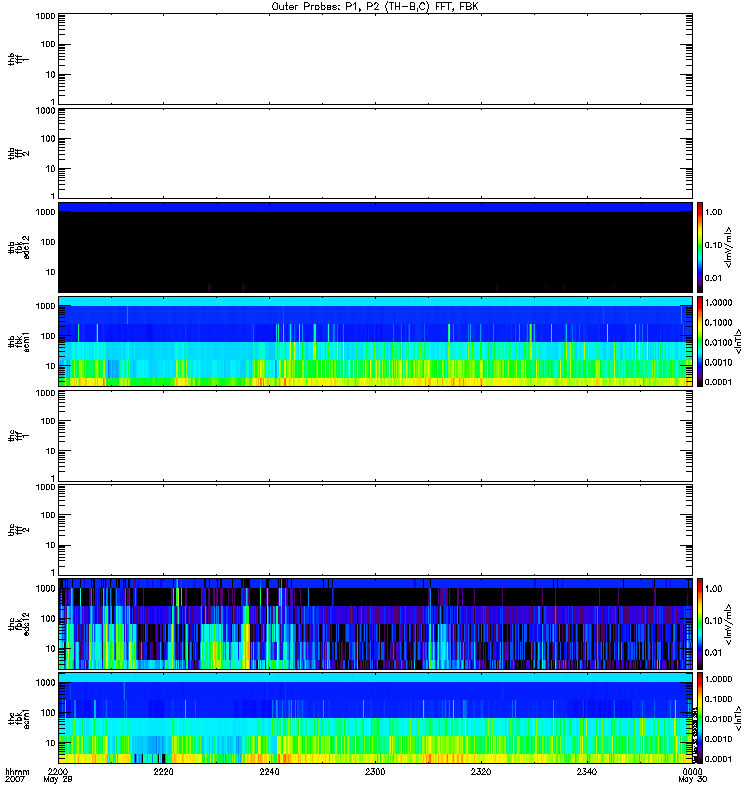
Task: Click the '0000' time axis label
Action: pyautogui.click(x=692, y=771)
